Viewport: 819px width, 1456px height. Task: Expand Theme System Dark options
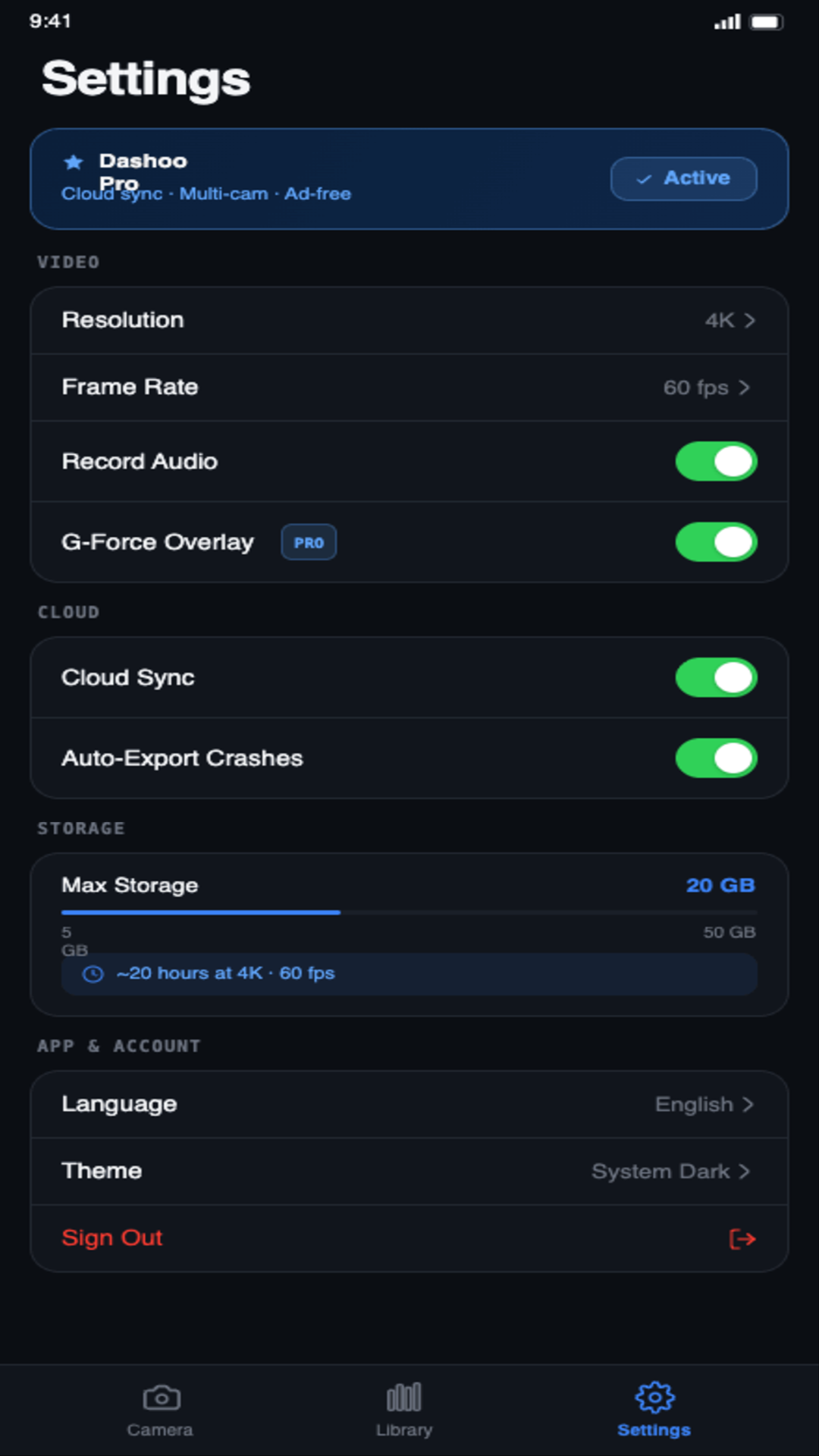671,1171
